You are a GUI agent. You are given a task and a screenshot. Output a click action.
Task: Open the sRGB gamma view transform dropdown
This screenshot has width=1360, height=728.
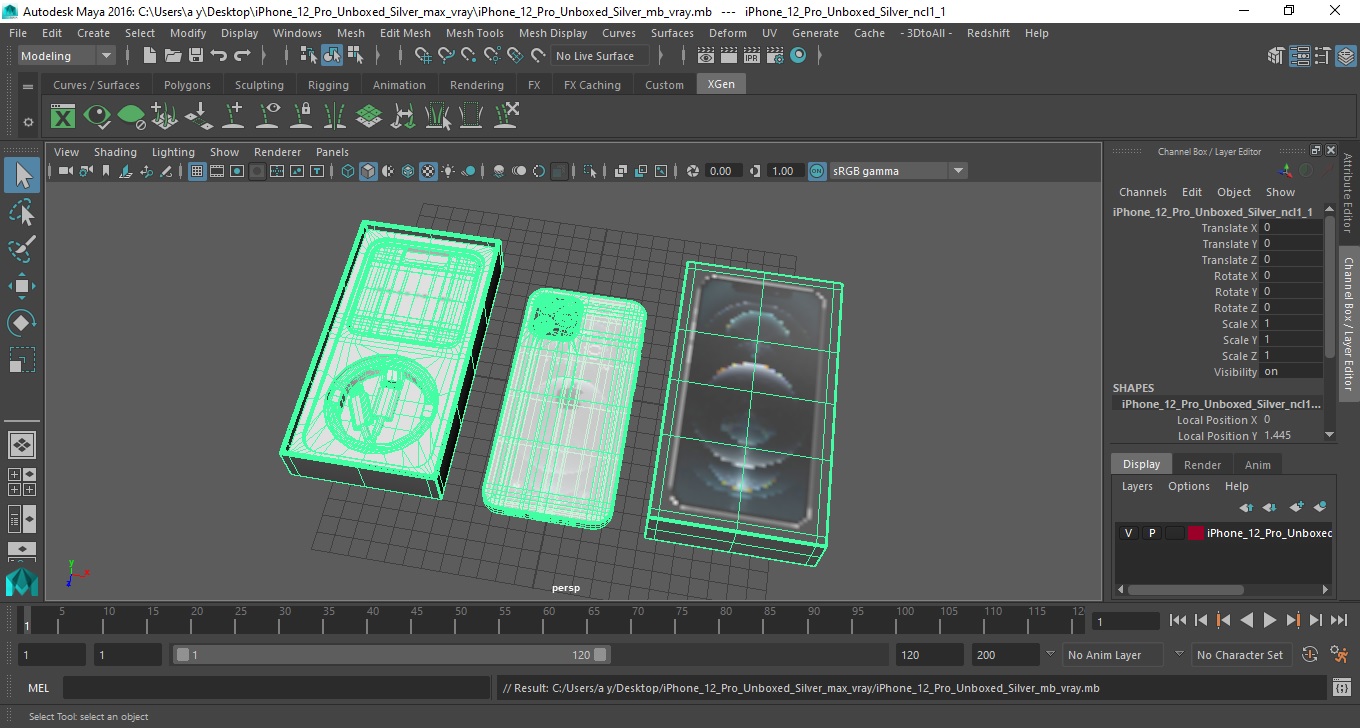point(898,171)
